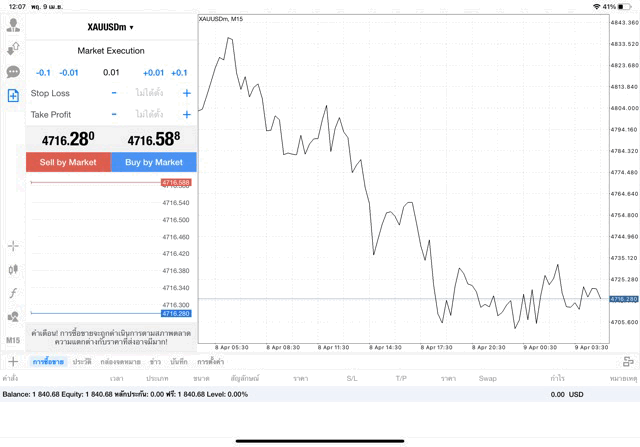Screen dimensions: 640x447
Task: Increase volume by +0.01
Action: click(x=153, y=72)
